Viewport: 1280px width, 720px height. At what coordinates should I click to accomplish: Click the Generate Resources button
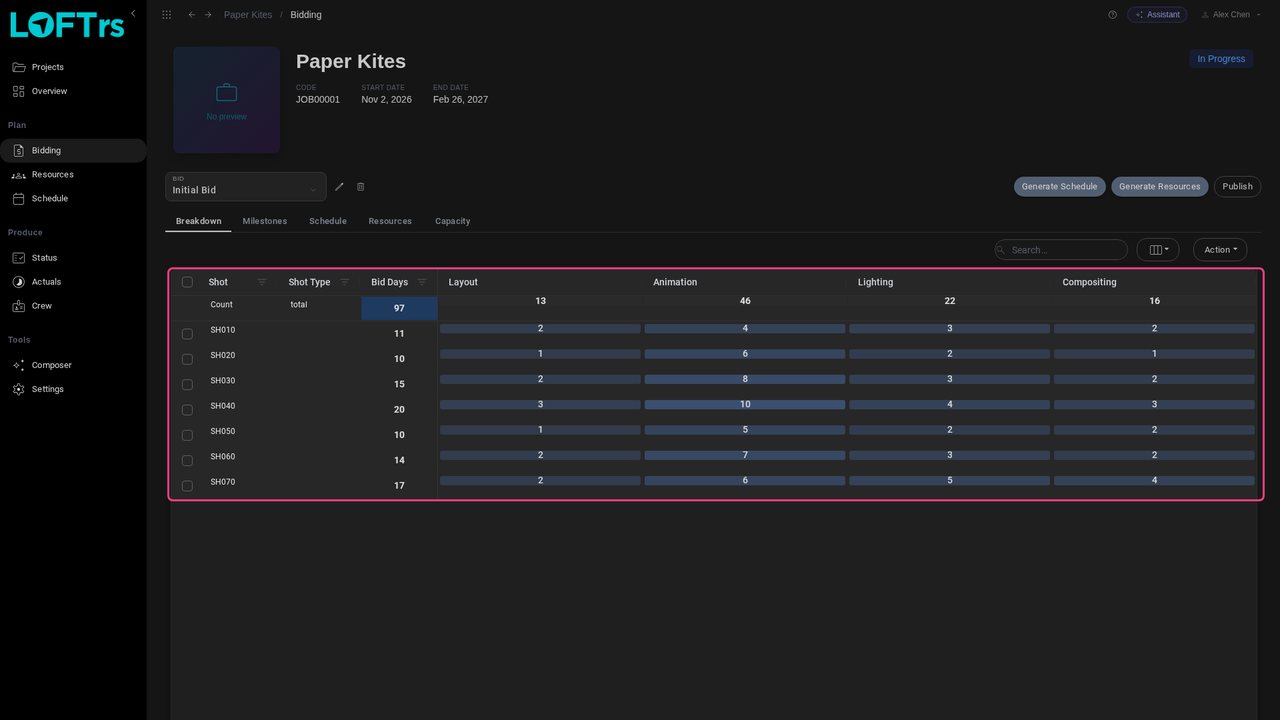pyautogui.click(x=1160, y=187)
